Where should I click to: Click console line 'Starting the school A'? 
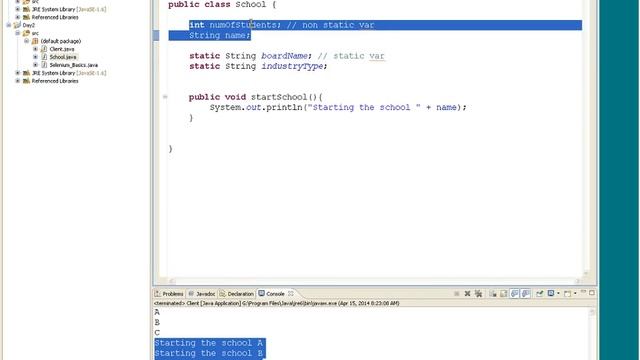click(x=209, y=343)
